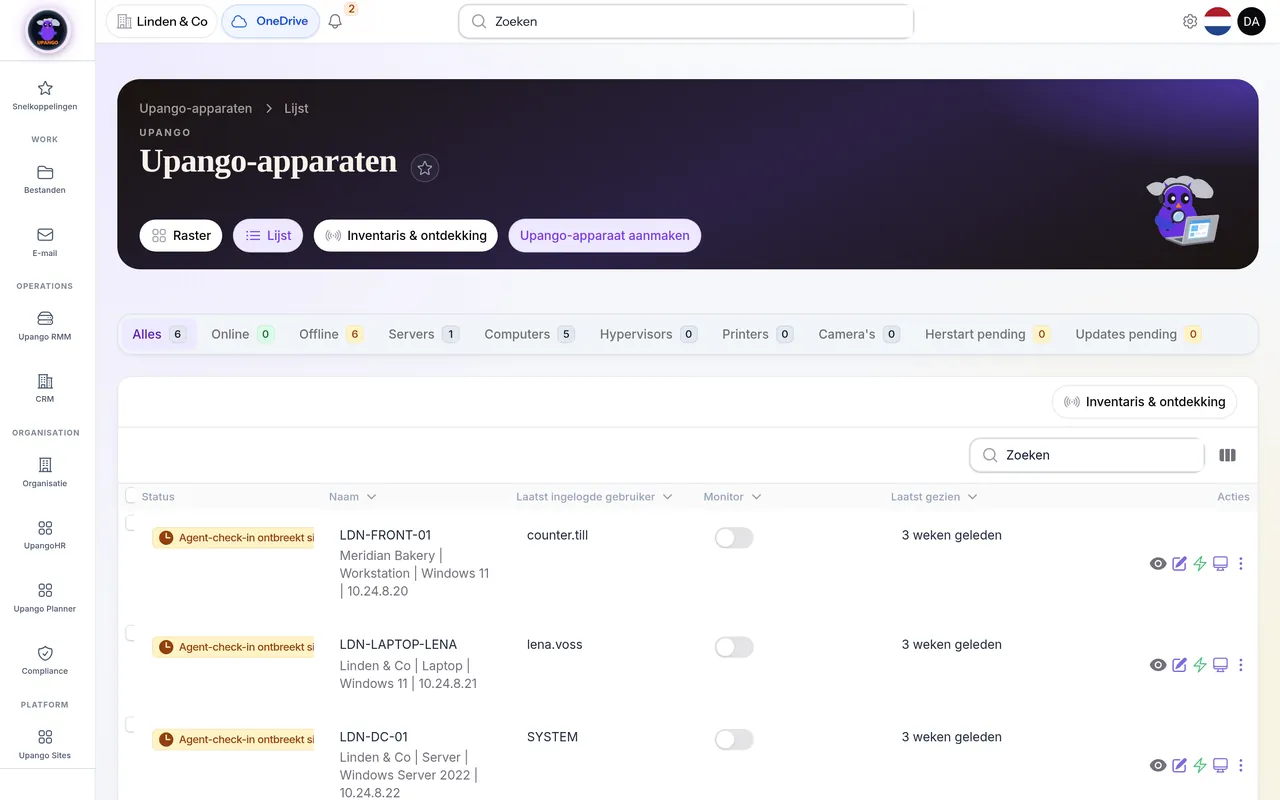The image size is (1280, 800).
Task: Open OneDrive button in top bar
Action: point(270,21)
